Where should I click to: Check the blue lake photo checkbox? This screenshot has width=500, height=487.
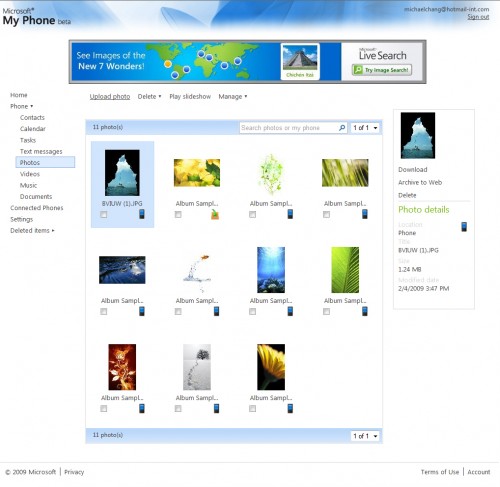tap(104, 311)
